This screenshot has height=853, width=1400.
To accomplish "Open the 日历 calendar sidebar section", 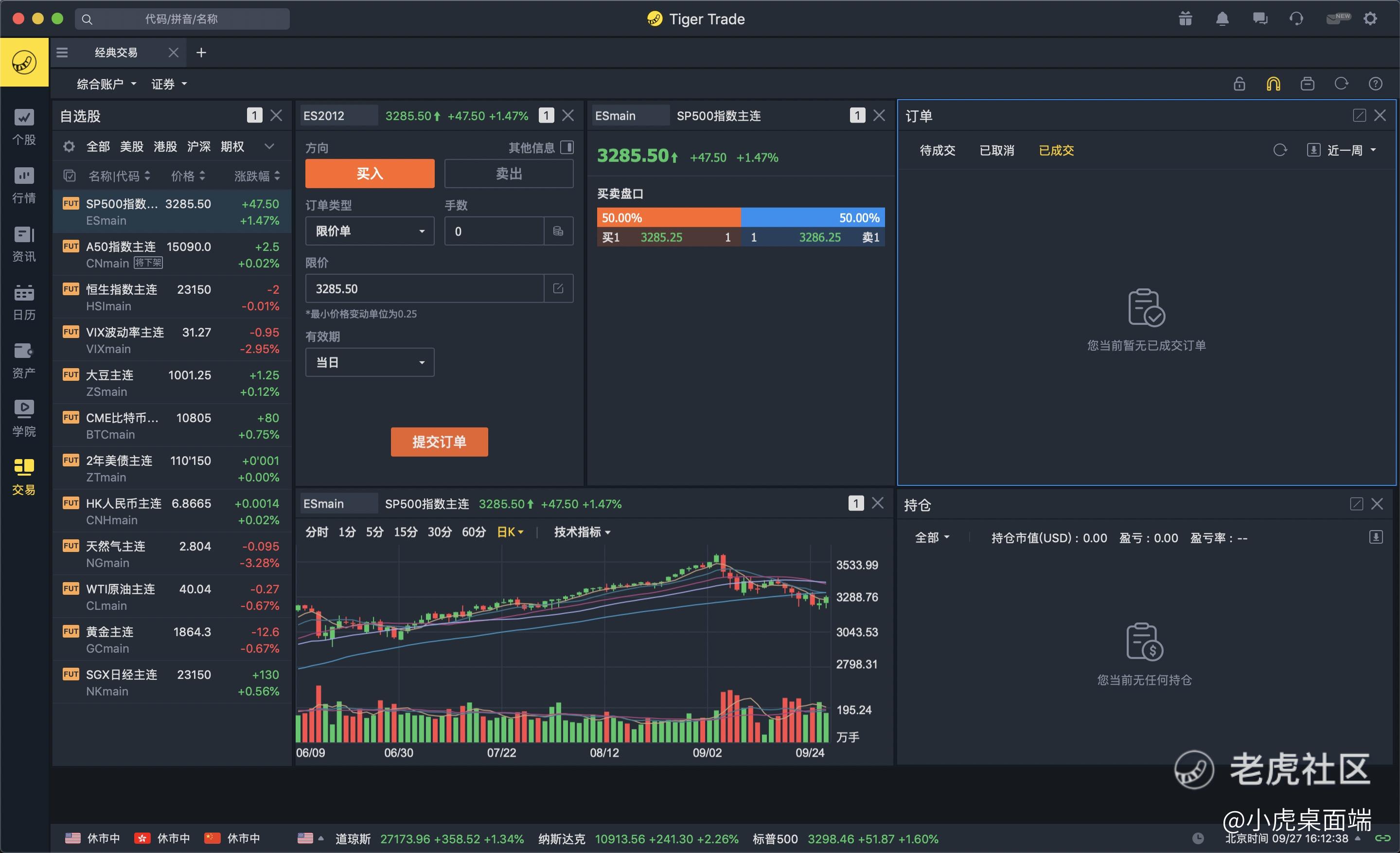I will pyautogui.click(x=24, y=303).
